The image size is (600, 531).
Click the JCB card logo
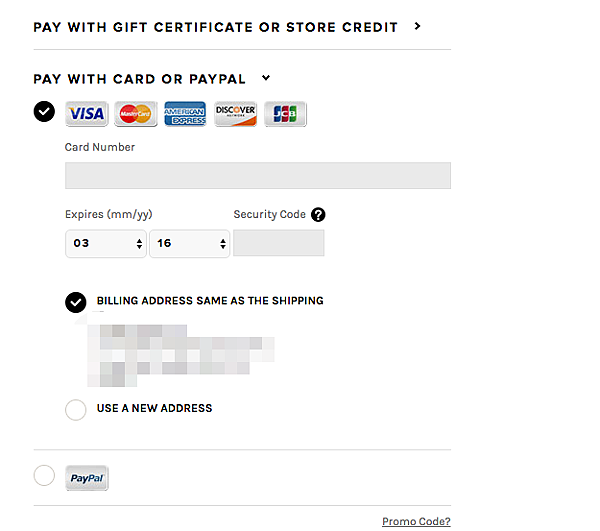click(285, 114)
